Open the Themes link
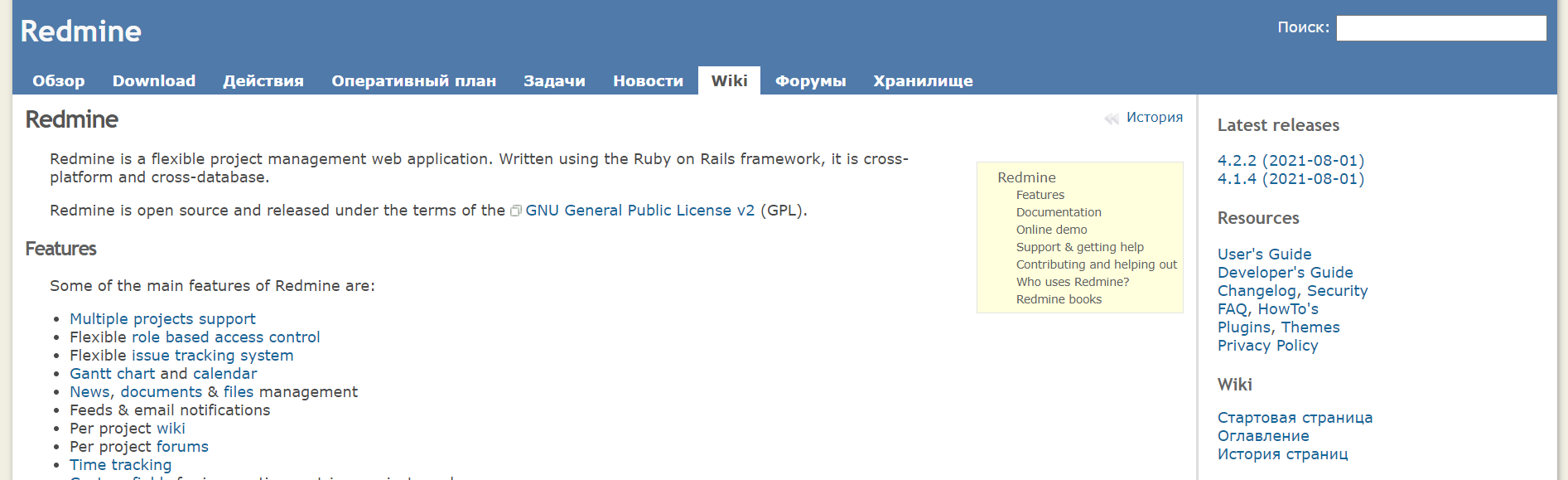 1310,327
